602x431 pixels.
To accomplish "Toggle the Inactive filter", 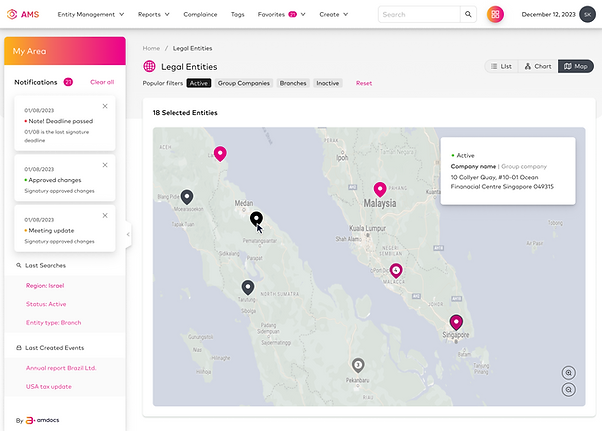I will [x=327, y=83].
